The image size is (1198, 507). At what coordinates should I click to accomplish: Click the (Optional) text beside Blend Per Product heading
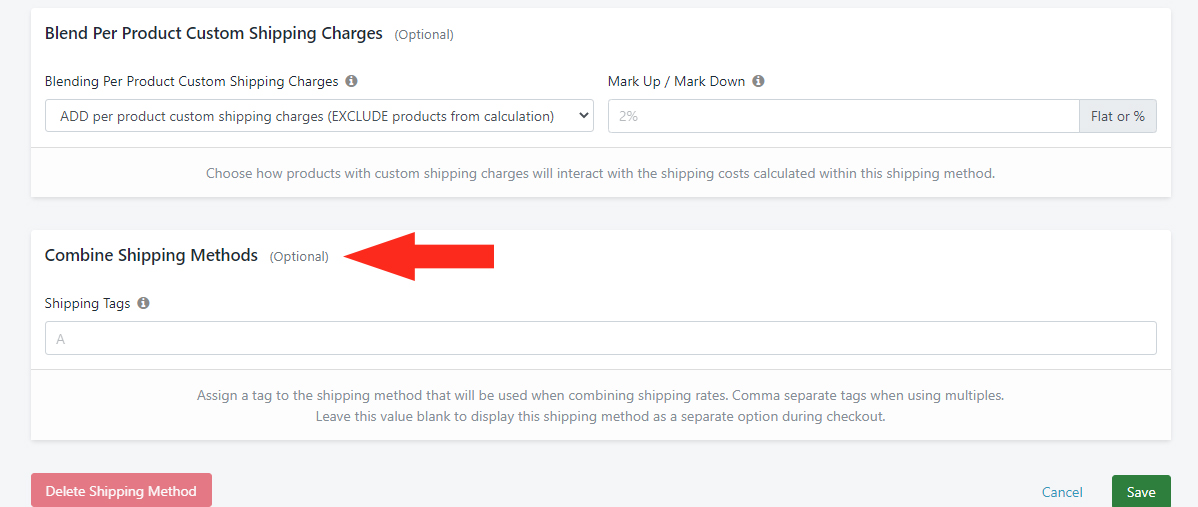424,34
